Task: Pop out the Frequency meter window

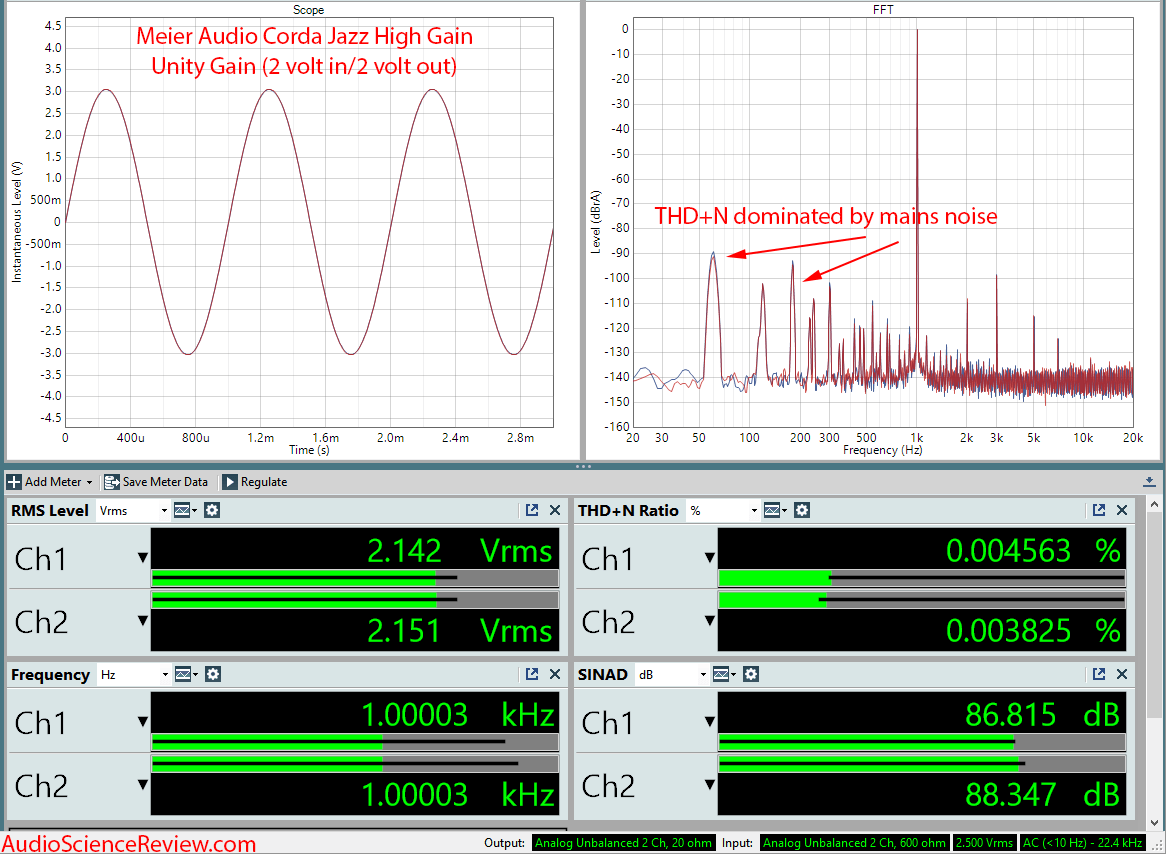Action: [532, 674]
